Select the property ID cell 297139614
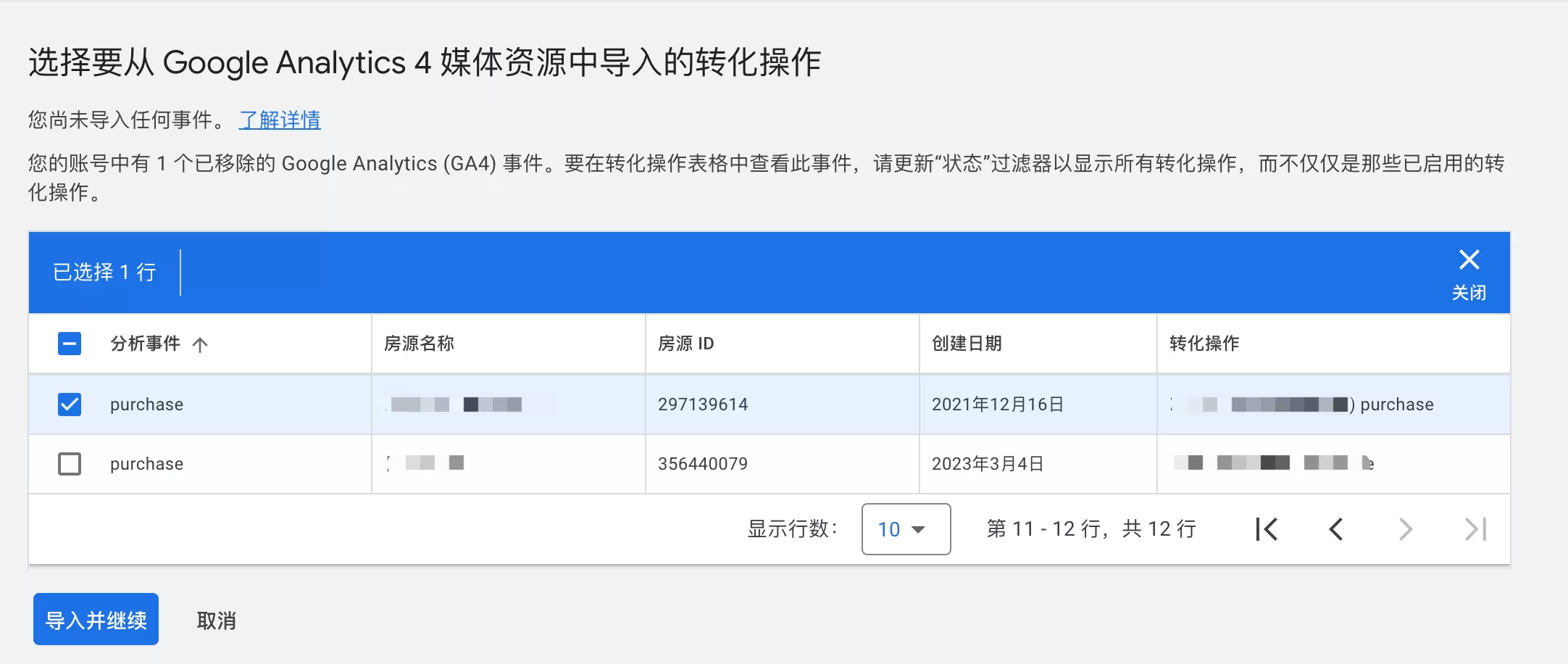The width and height of the screenshot is (1568, 664). click(x=702, y=404)
